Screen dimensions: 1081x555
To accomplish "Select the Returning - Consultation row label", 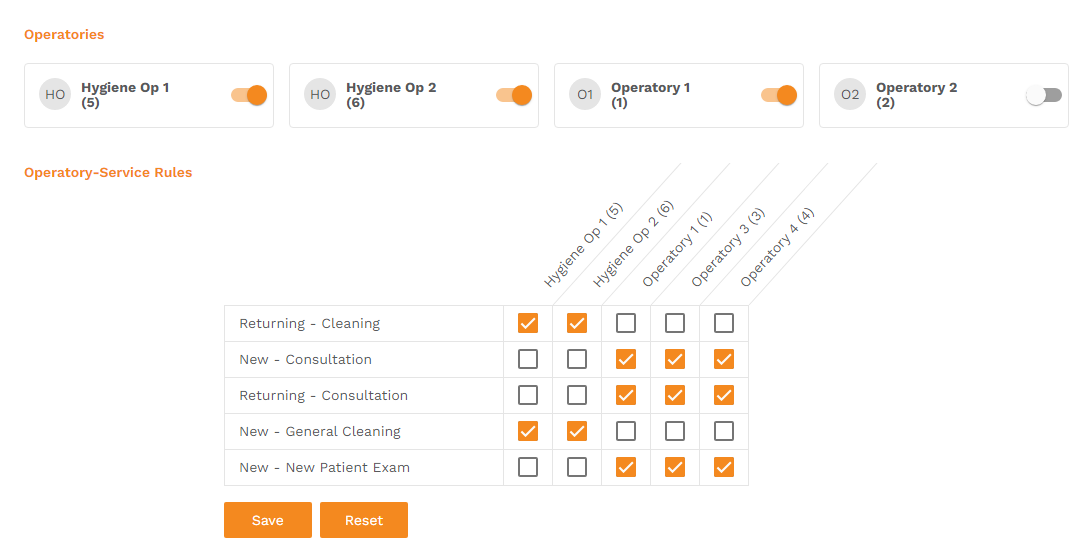I will (323, 396).
